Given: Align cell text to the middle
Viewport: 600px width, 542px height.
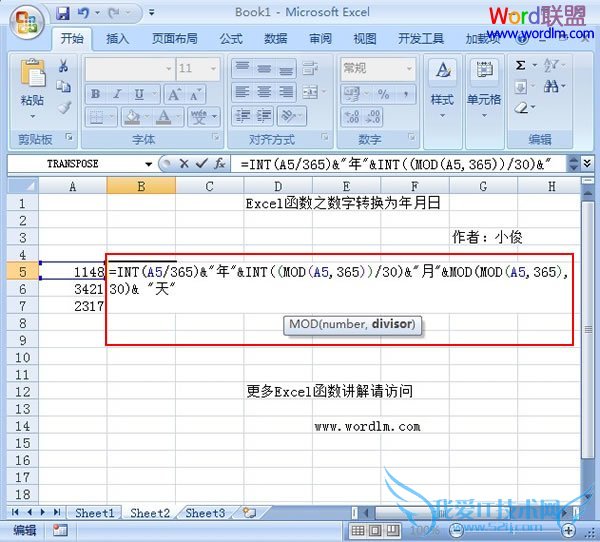Looking at the screenshot, I should (x=264, y=68).
